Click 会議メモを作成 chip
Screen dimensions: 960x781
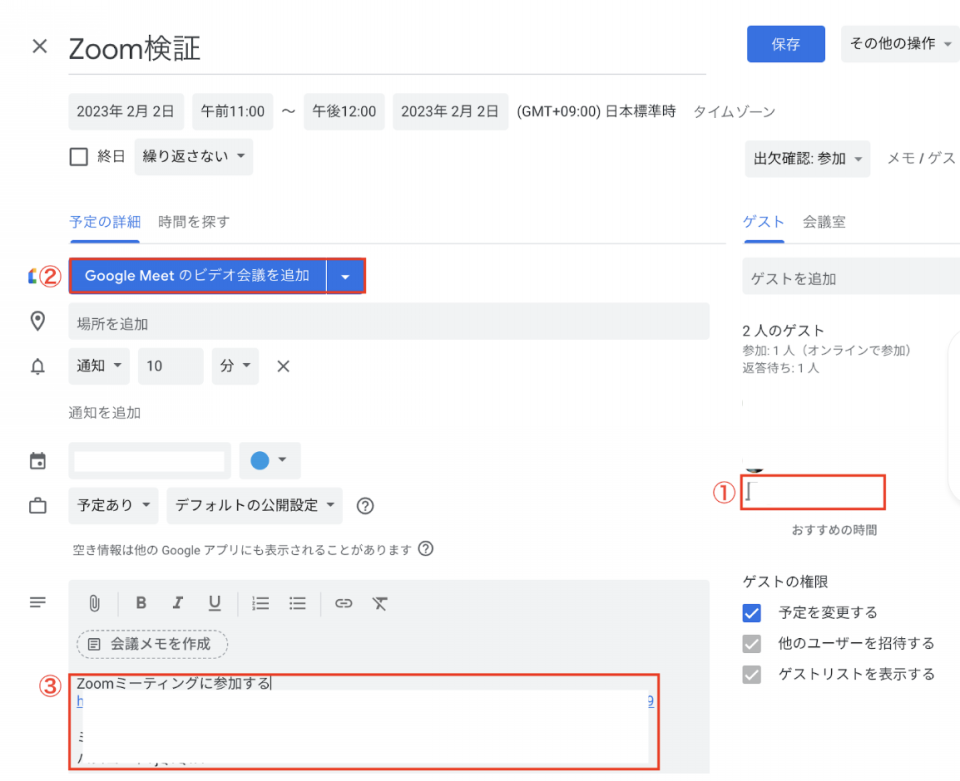click(152, 644)
